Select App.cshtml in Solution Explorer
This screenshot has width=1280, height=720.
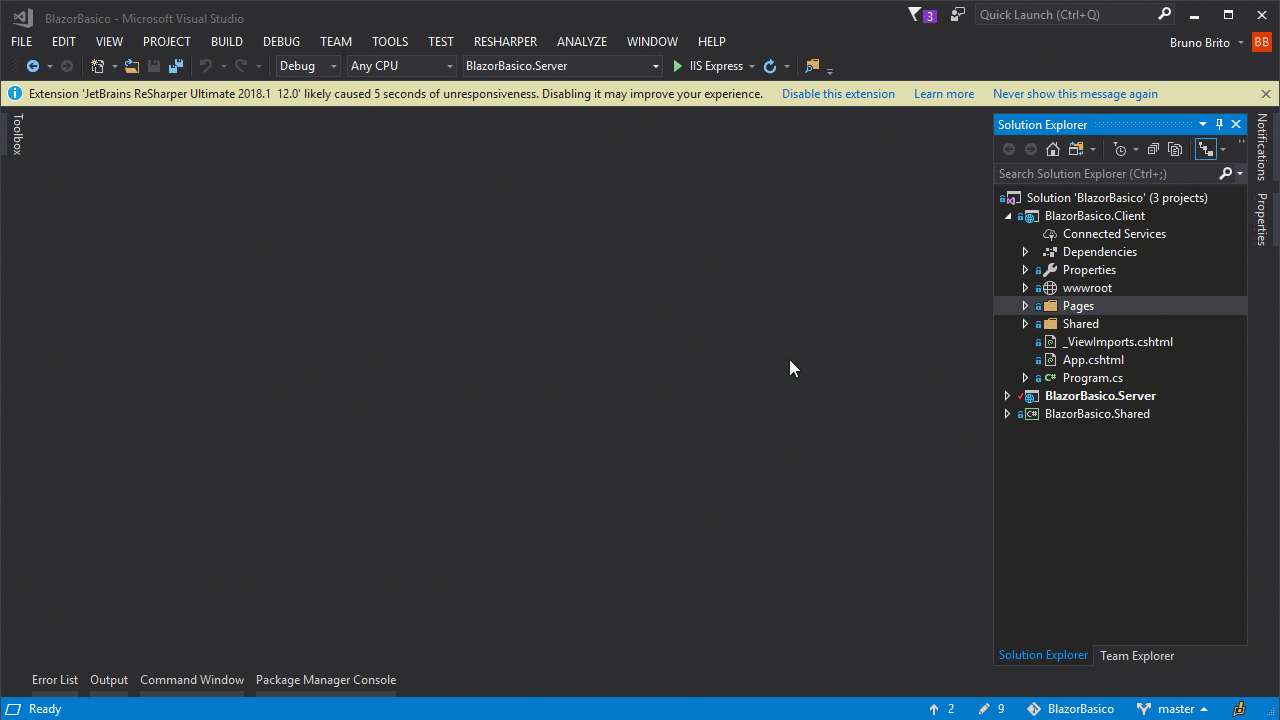[x=1093, y=360]
